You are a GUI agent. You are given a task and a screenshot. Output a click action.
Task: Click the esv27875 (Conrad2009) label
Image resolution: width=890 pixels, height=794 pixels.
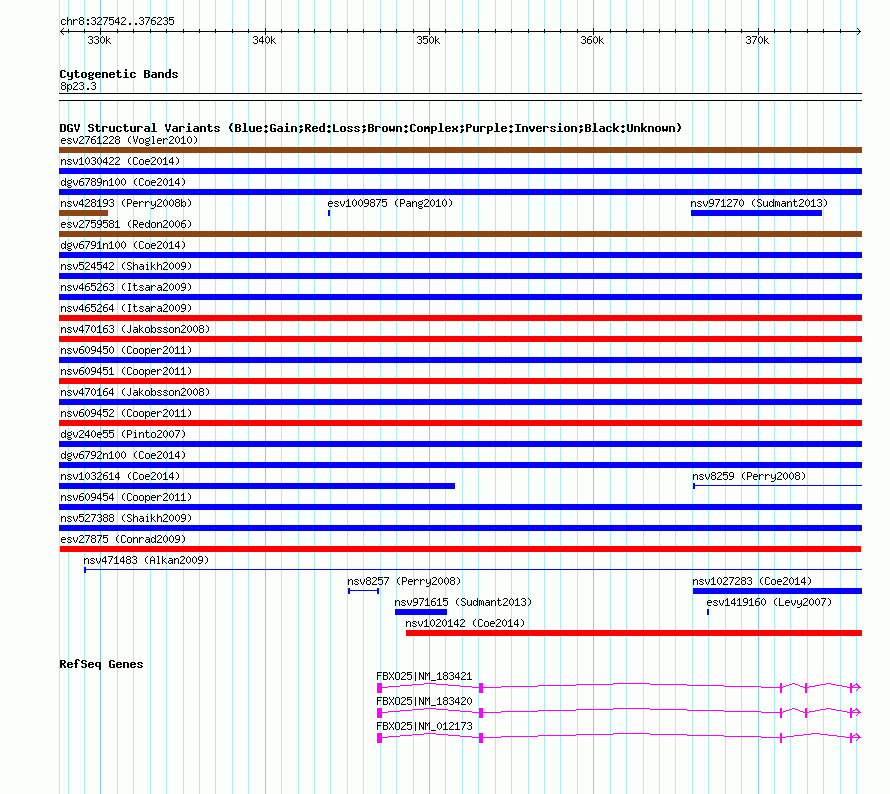point(123,539)
